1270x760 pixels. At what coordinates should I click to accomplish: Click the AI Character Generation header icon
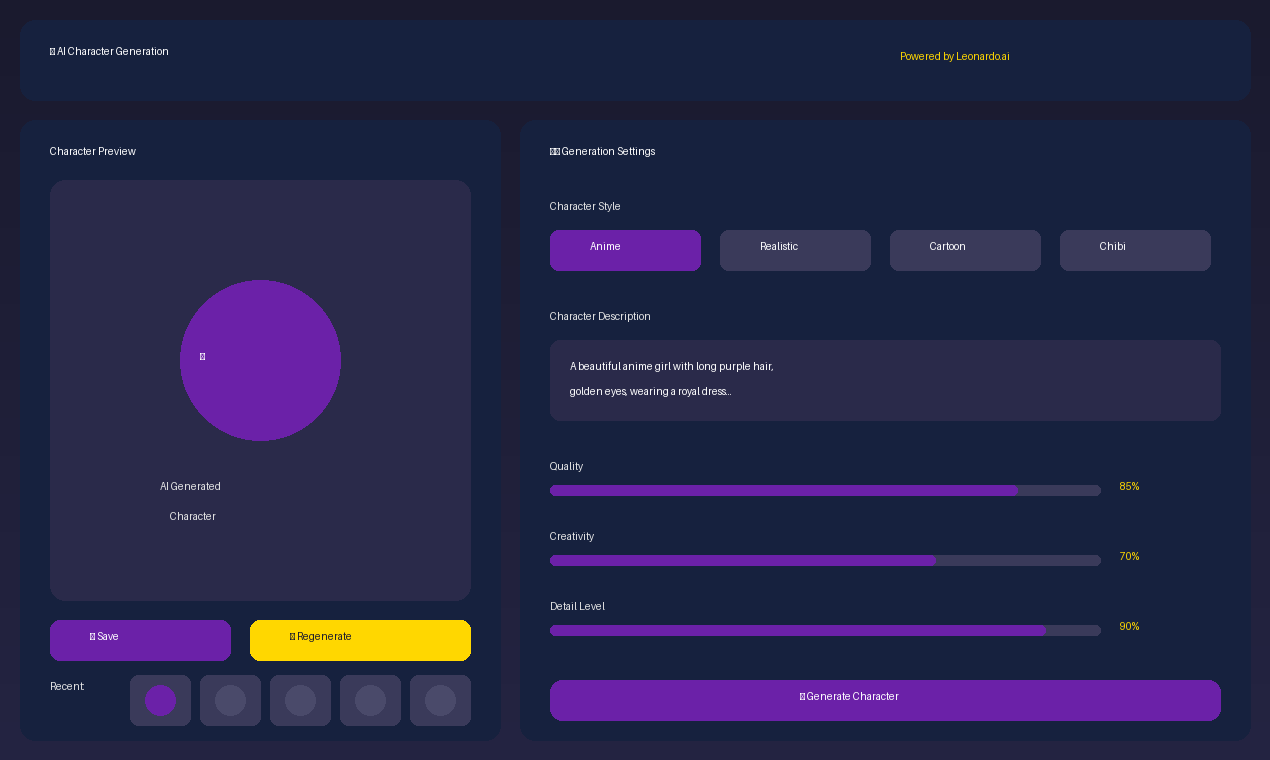52,51
